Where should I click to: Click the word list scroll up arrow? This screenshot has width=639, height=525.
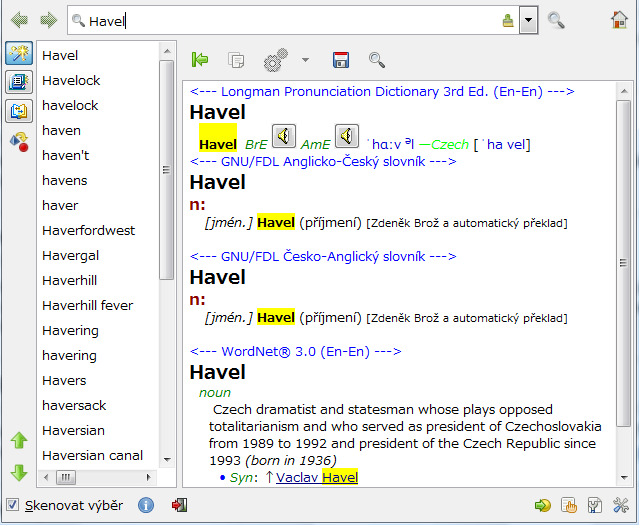(167, 51)
